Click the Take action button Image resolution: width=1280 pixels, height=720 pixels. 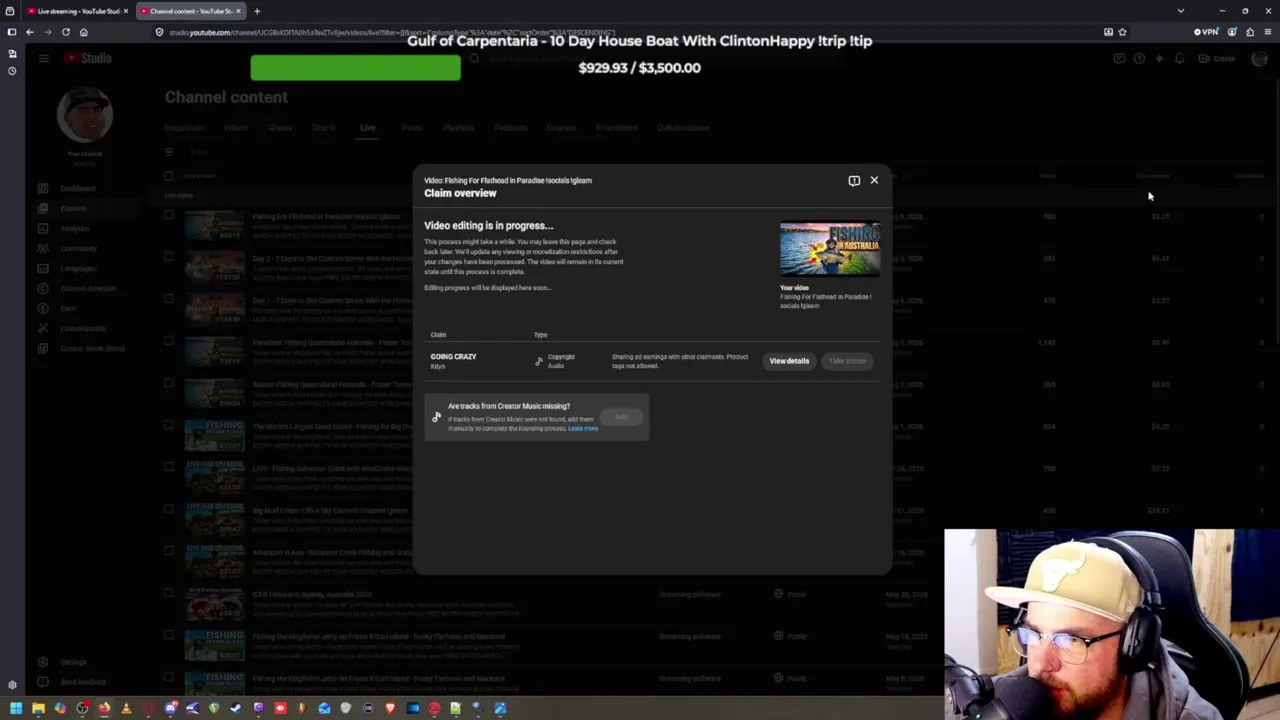pos(847,361)
